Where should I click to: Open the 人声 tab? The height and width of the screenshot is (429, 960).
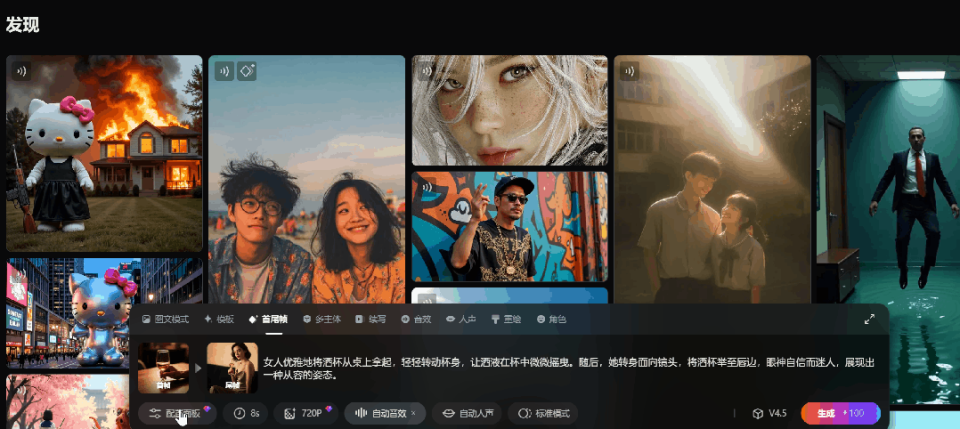coord(462,319)
